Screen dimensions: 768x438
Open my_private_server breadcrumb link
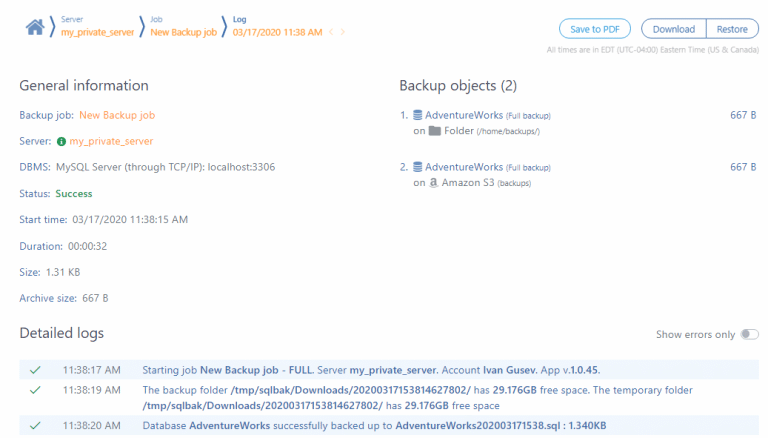point(97,32)
